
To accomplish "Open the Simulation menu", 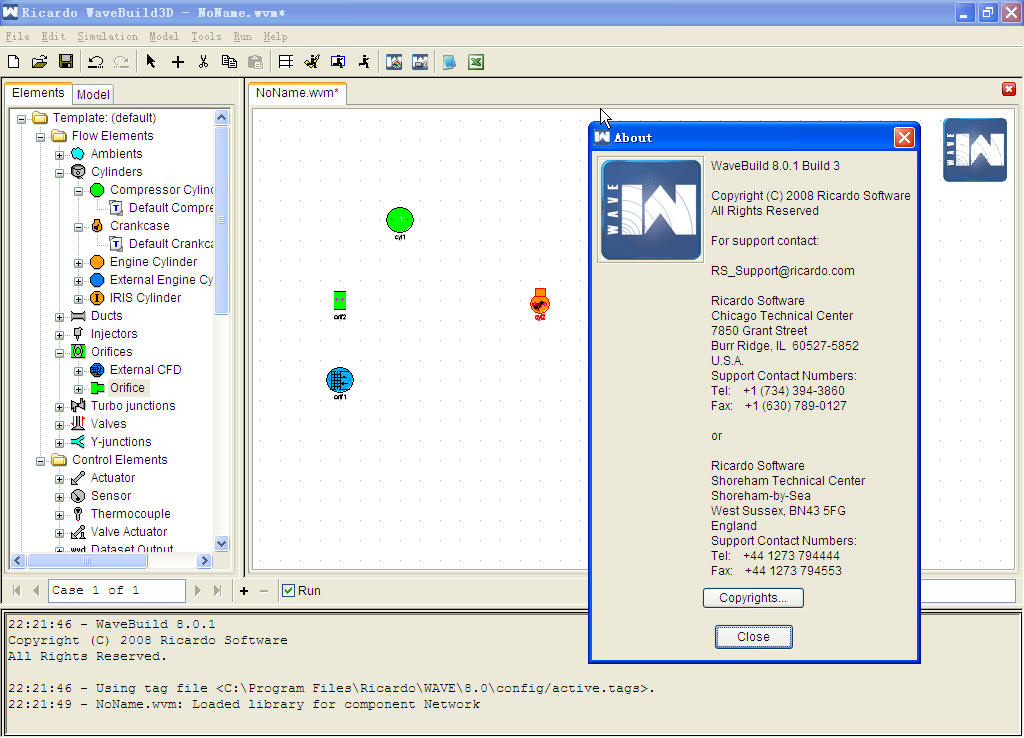I will [x=107, y=37].
